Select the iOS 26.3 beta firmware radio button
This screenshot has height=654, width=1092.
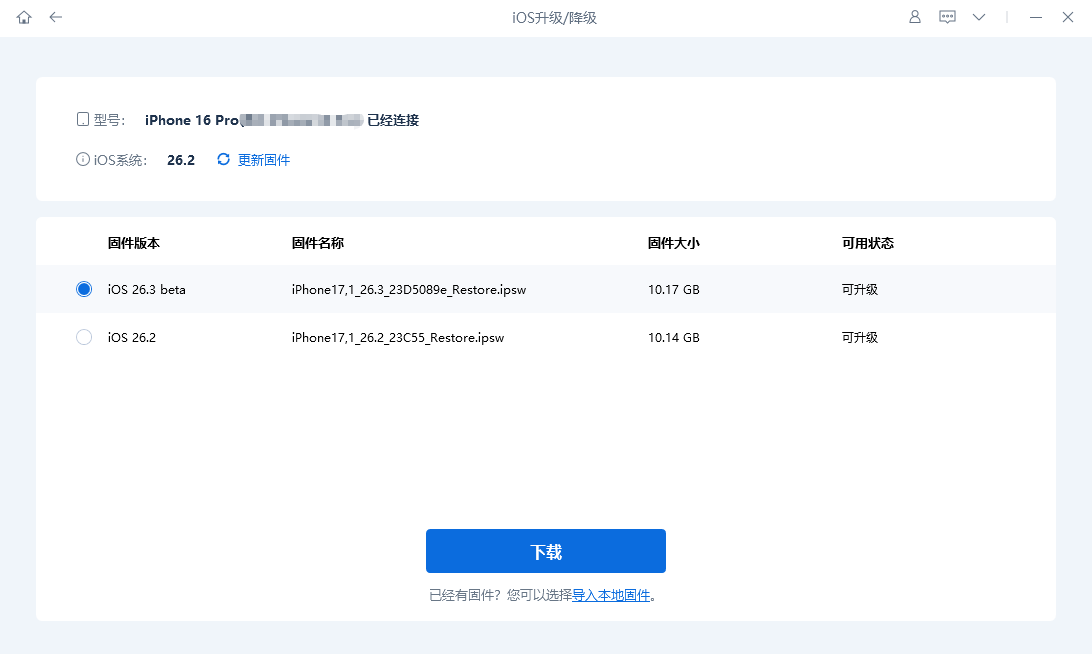click(83, 289)
